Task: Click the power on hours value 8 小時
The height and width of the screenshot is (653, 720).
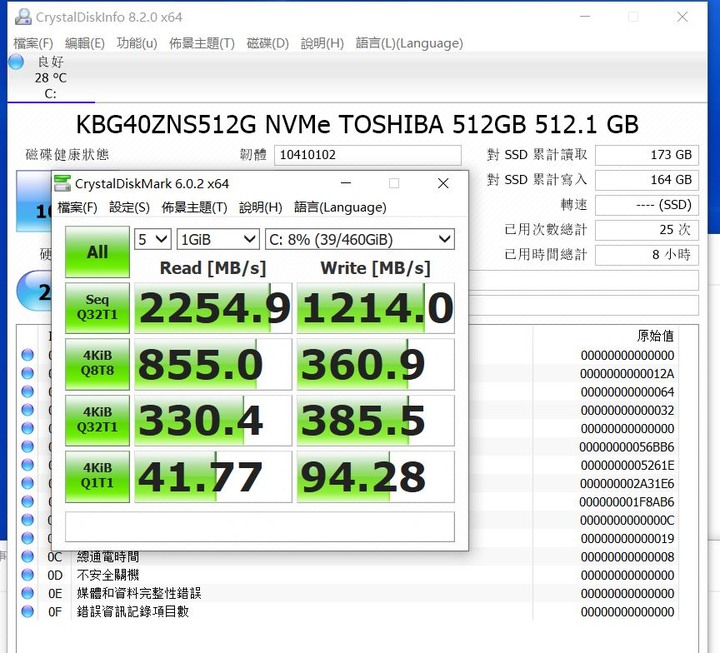Action: pyautogui.click(x=647, y=254)
